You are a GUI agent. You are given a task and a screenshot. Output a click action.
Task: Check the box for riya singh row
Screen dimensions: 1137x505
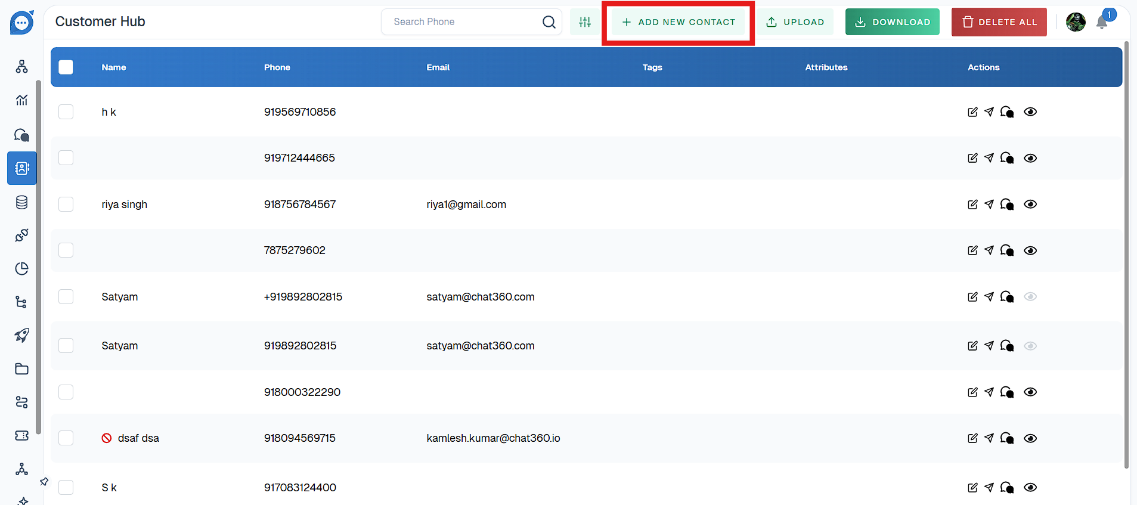click(x=66, y=204)
